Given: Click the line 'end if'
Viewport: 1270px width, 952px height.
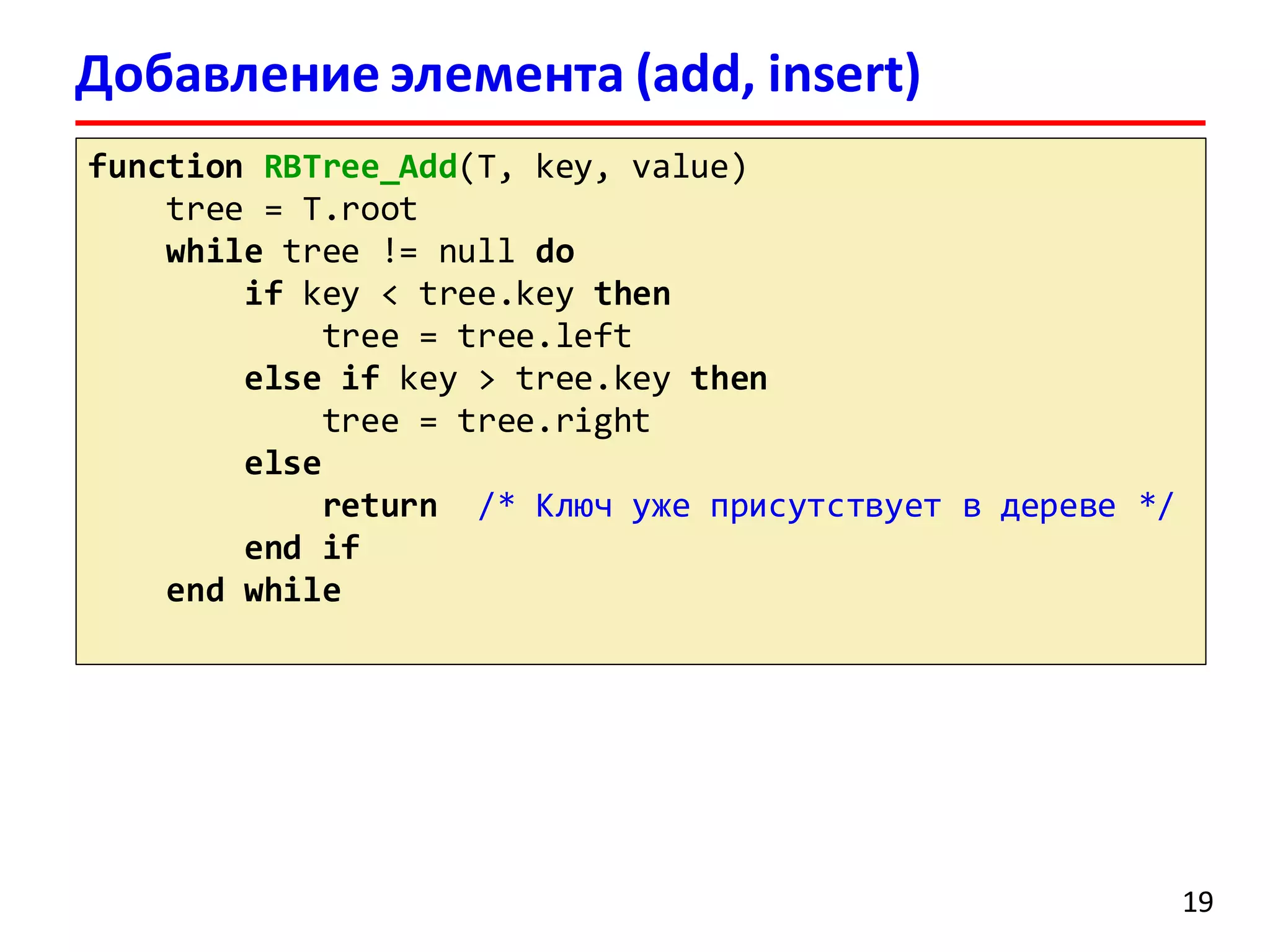Looking at the screenshot, I should [302, 548].
